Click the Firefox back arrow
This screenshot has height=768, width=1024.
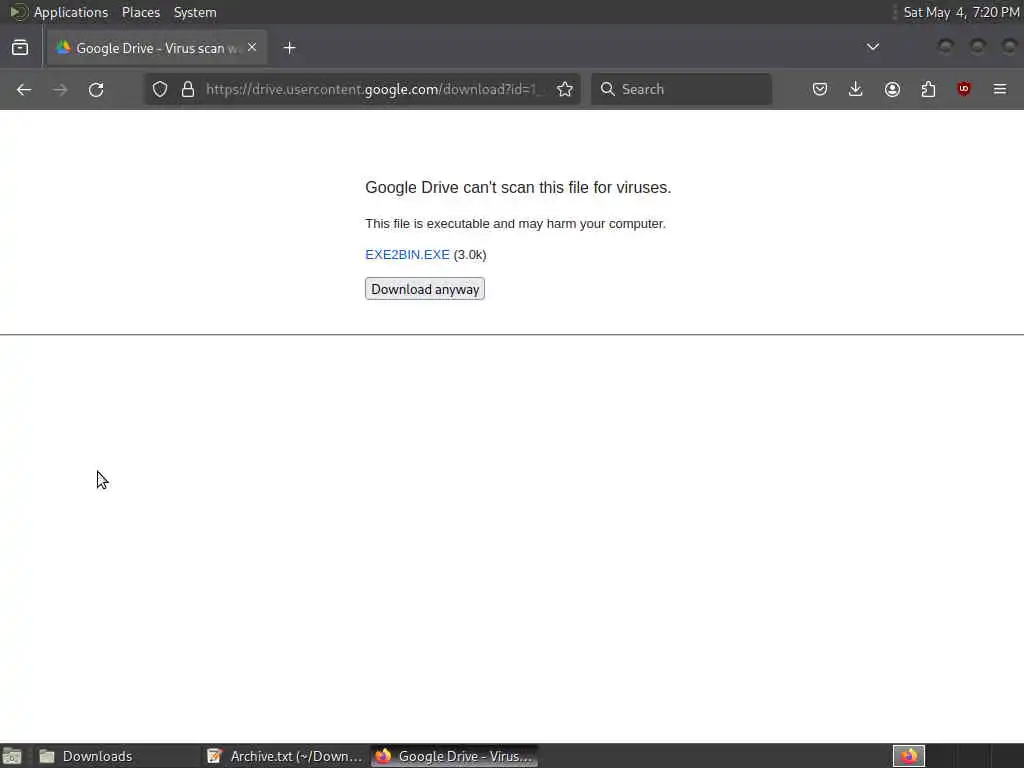click(x=24, y=89)
